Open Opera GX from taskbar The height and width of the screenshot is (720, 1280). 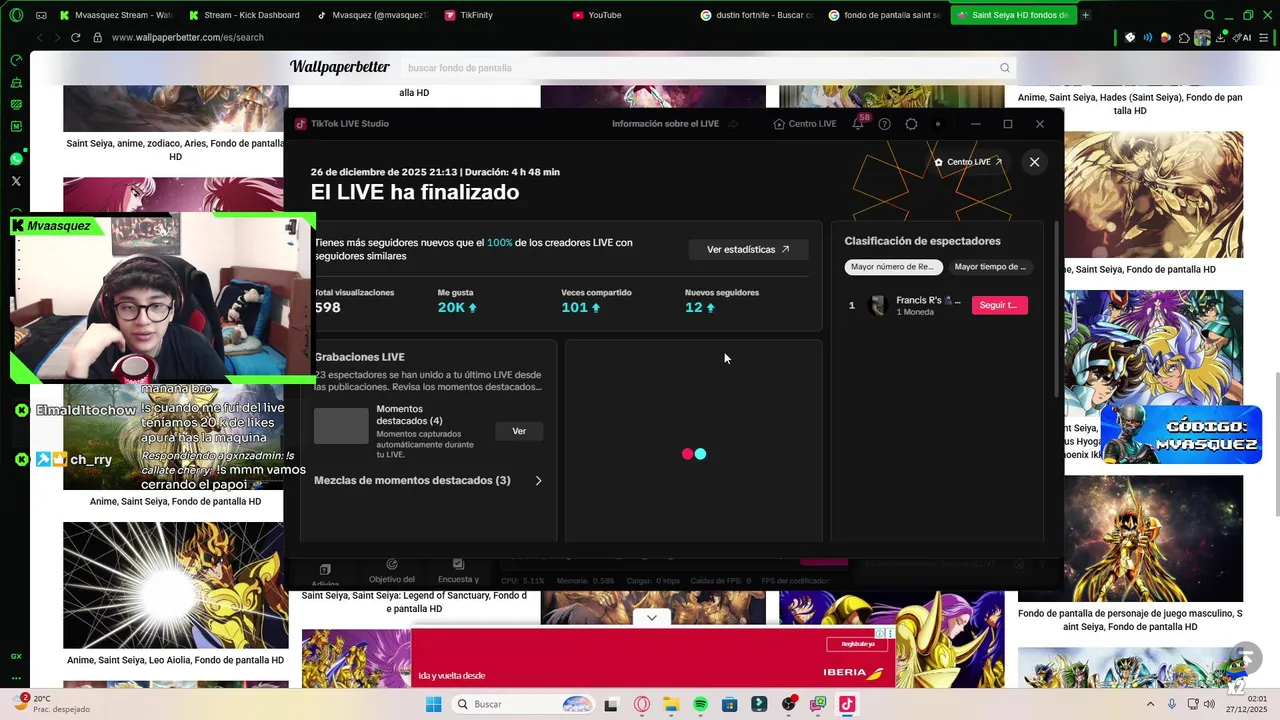[642, 704]
